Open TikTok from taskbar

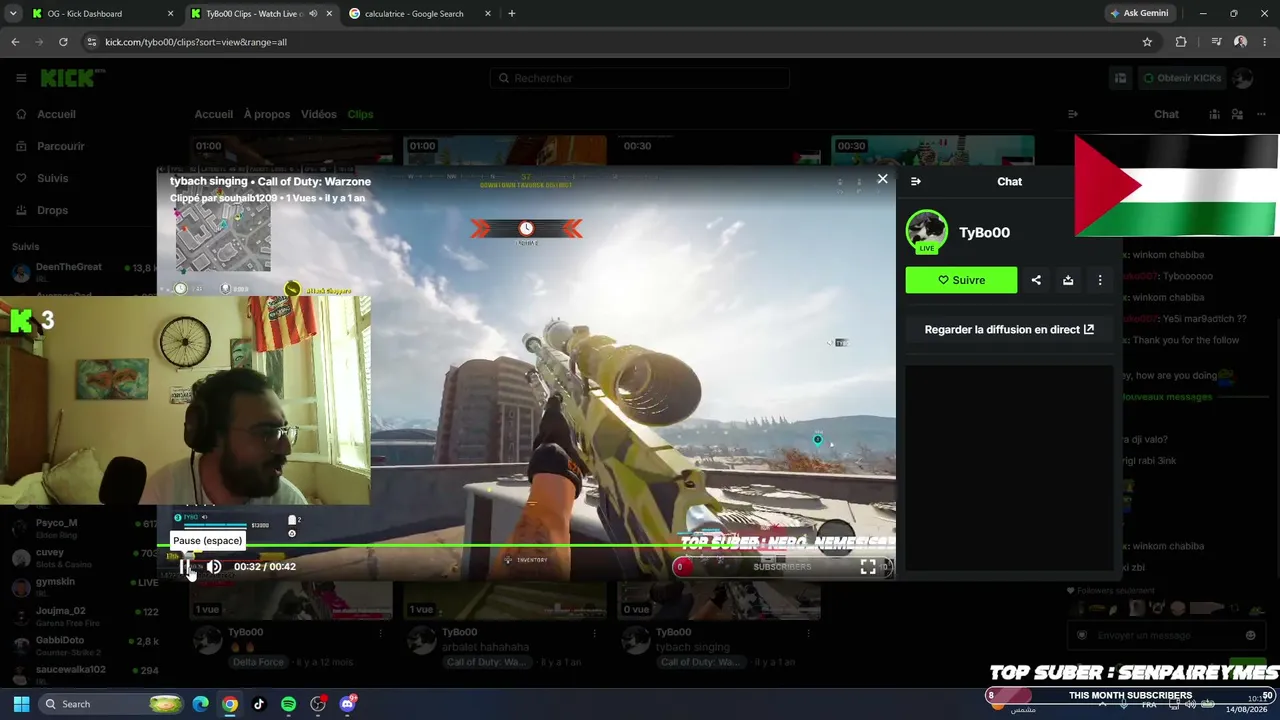259,704
